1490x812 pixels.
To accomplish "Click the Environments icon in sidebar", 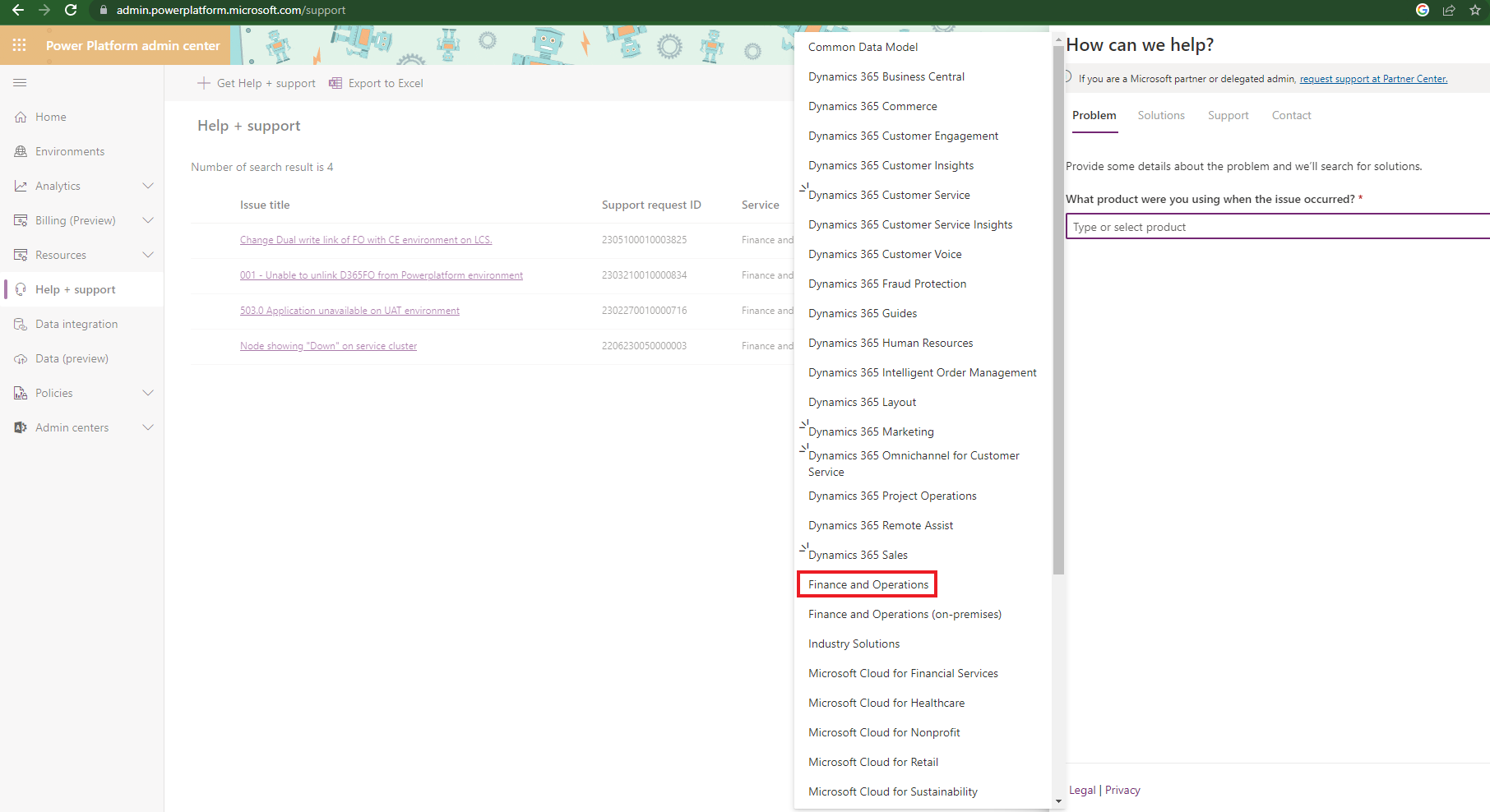I will coord(21,151).
